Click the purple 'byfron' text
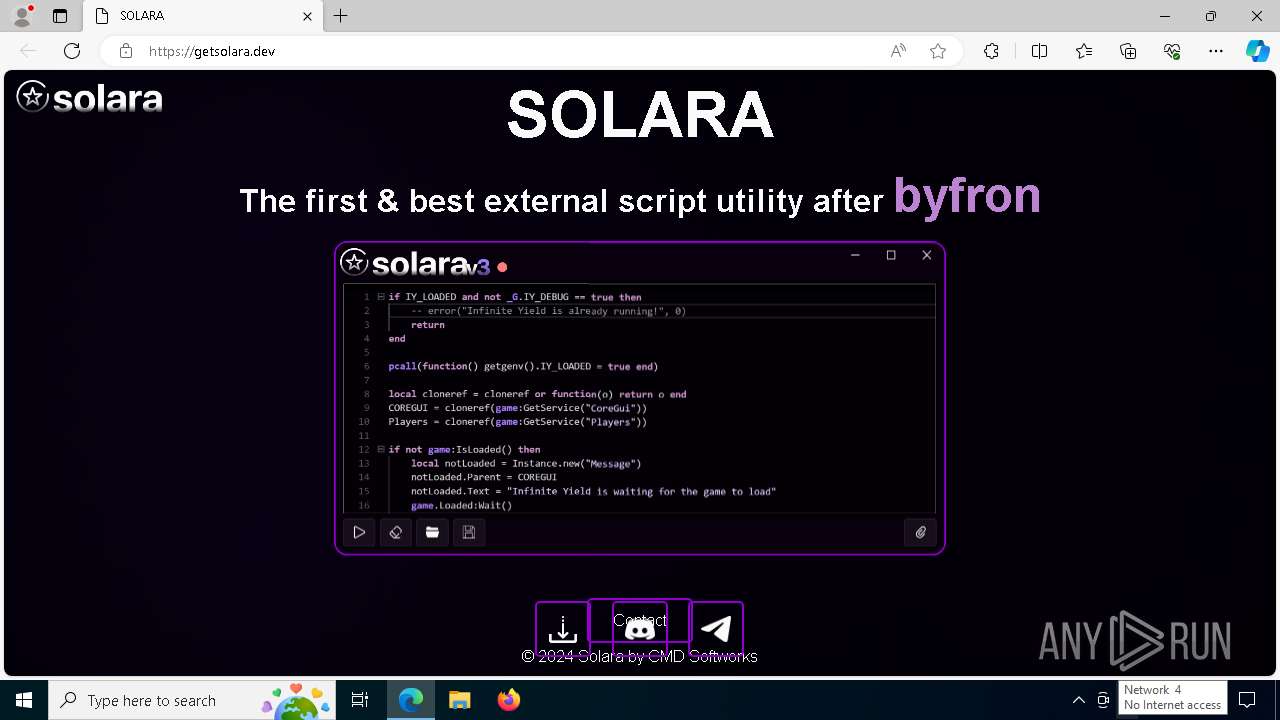The image size is (1280, 720). pos(967,195)
